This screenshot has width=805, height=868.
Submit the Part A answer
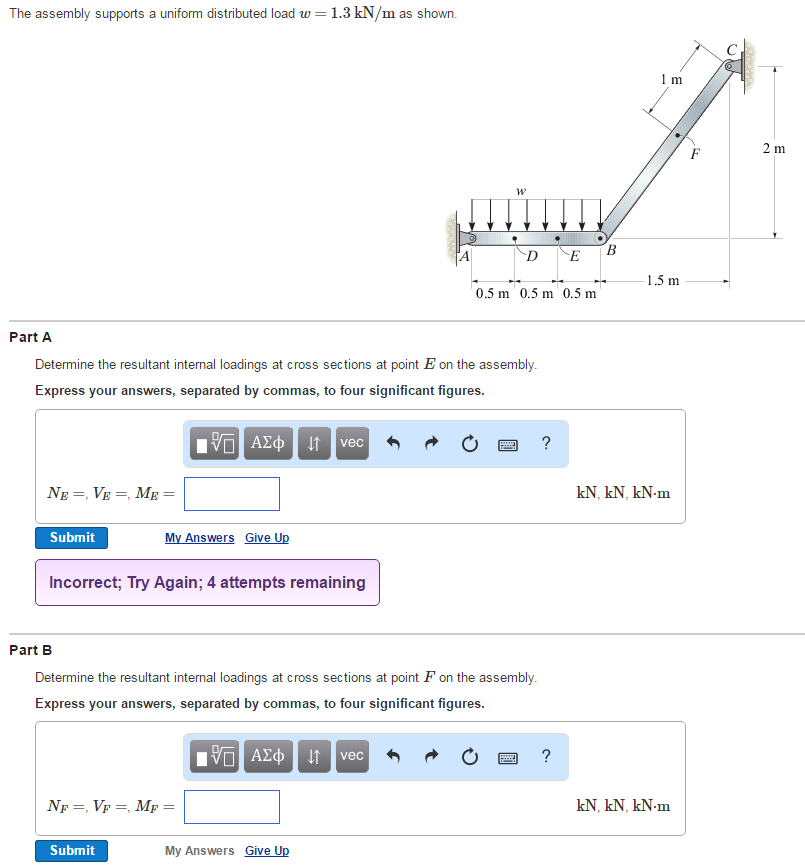coord(71,537)
